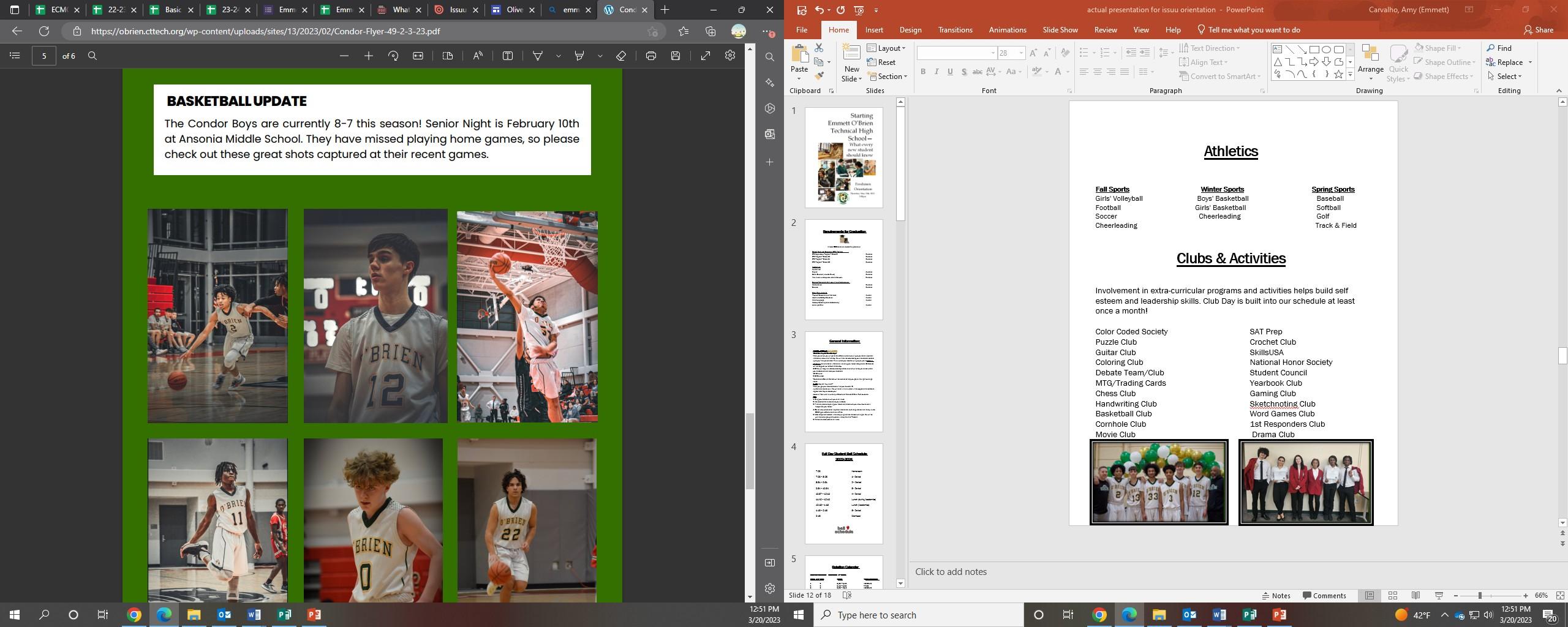Enter full screen in PDF viewer
The width and height of the screenshot is (1568, 627).
(x=706, y=56)
